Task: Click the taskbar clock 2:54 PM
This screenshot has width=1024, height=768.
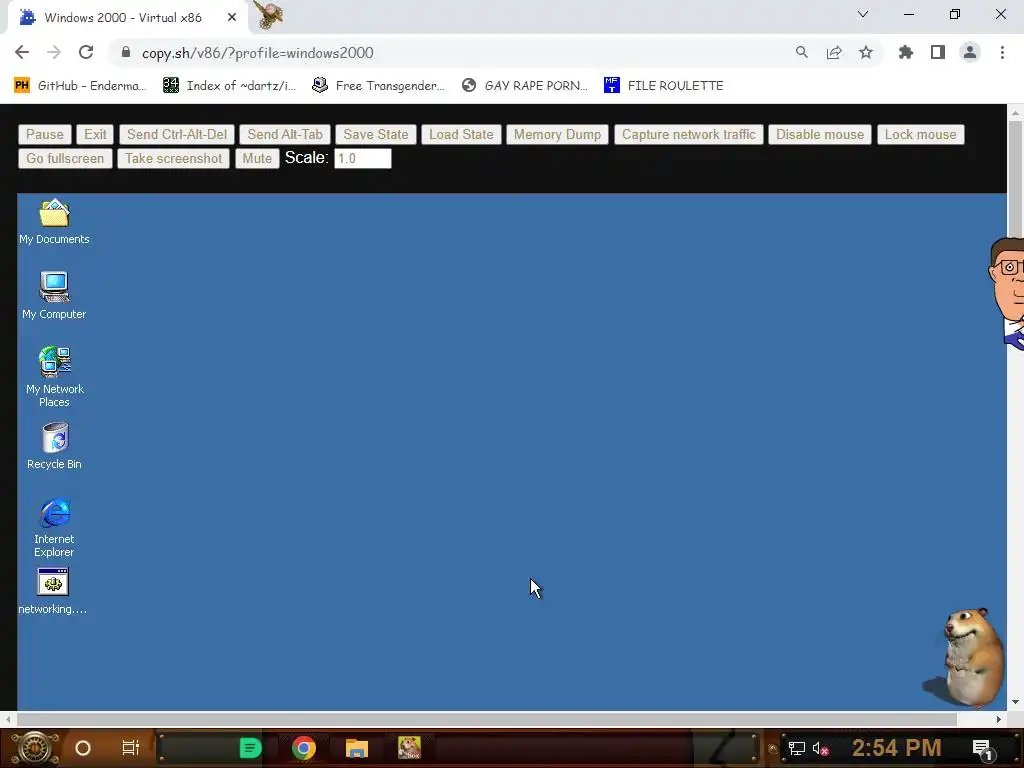Action: (x=897, y=748)
